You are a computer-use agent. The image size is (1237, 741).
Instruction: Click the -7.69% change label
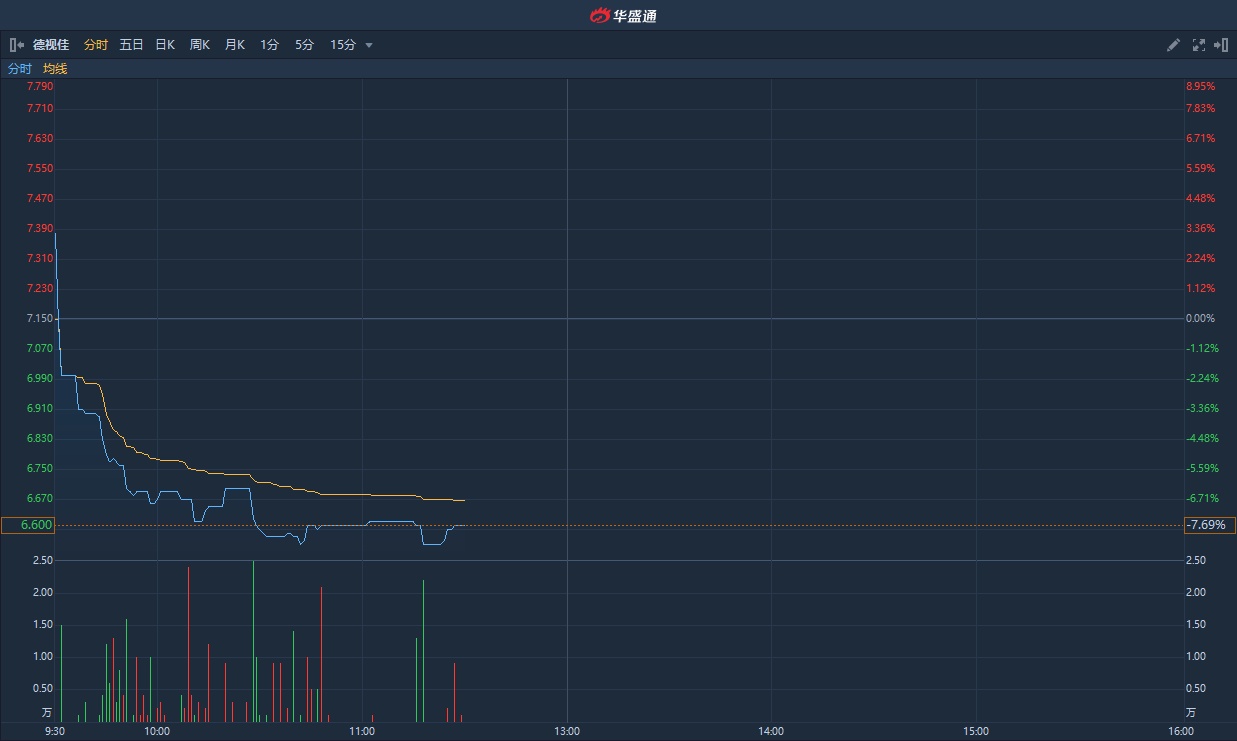pos(1210,525)
